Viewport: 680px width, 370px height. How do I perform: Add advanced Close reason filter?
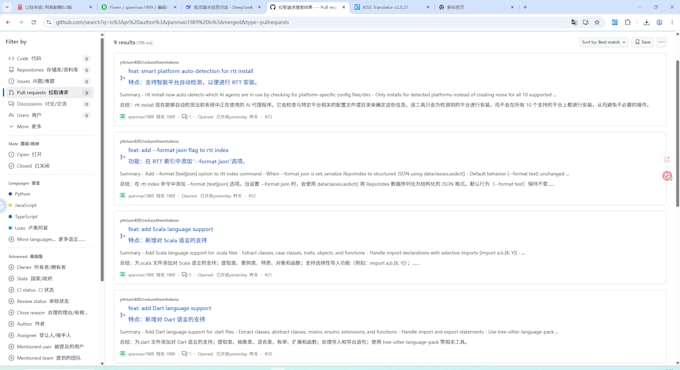coord(48,312)
